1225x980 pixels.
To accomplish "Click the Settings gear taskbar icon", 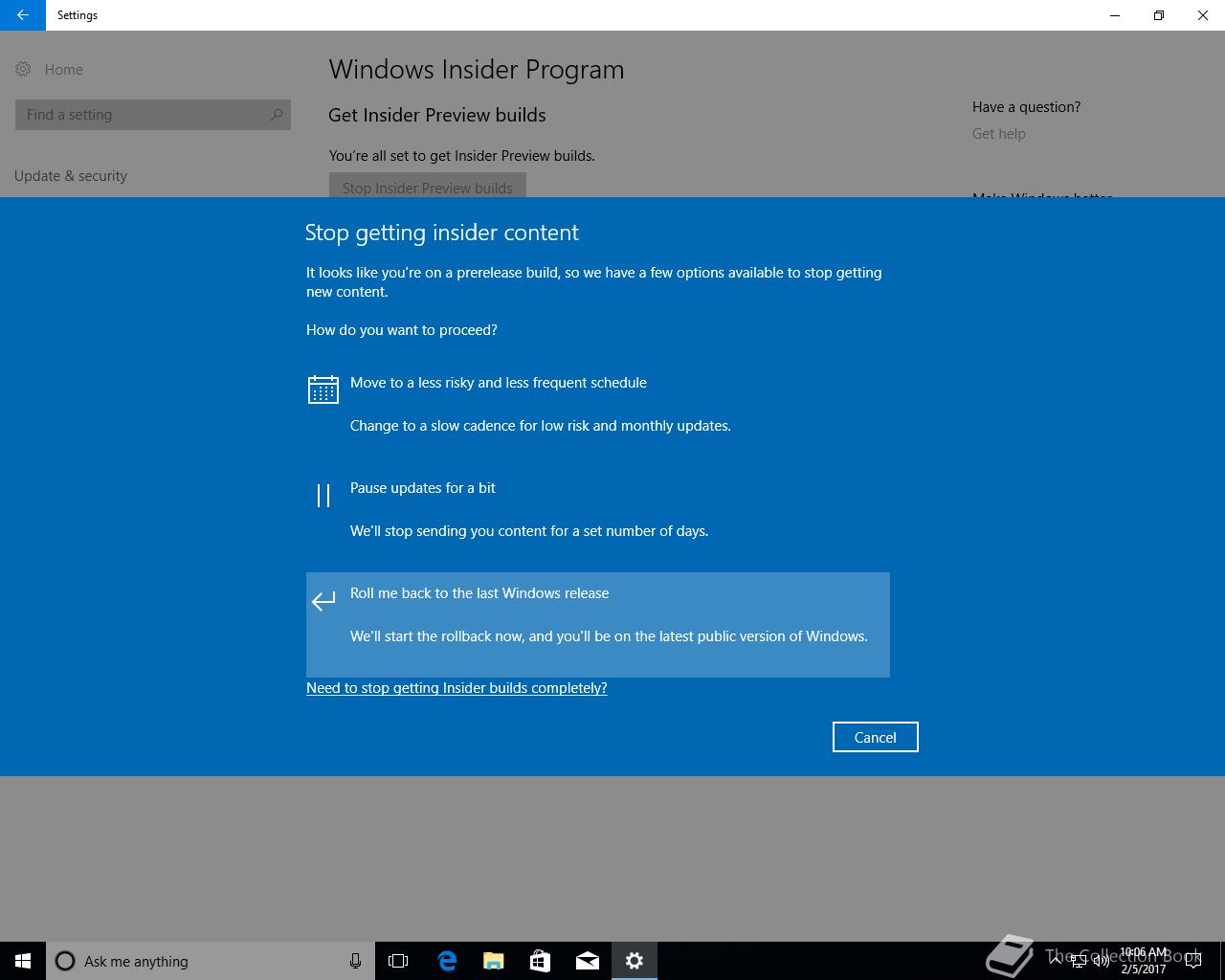I will [x=634, y=961].
